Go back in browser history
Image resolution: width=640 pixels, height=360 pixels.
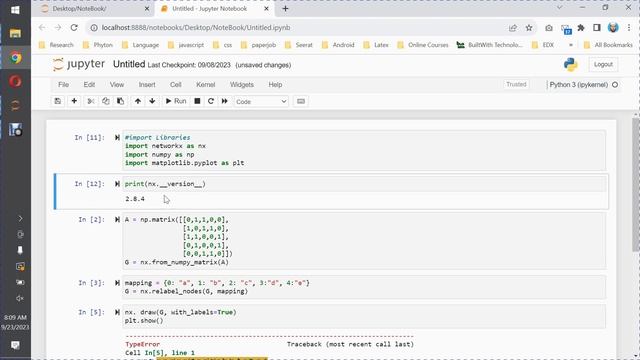[42, 28]
